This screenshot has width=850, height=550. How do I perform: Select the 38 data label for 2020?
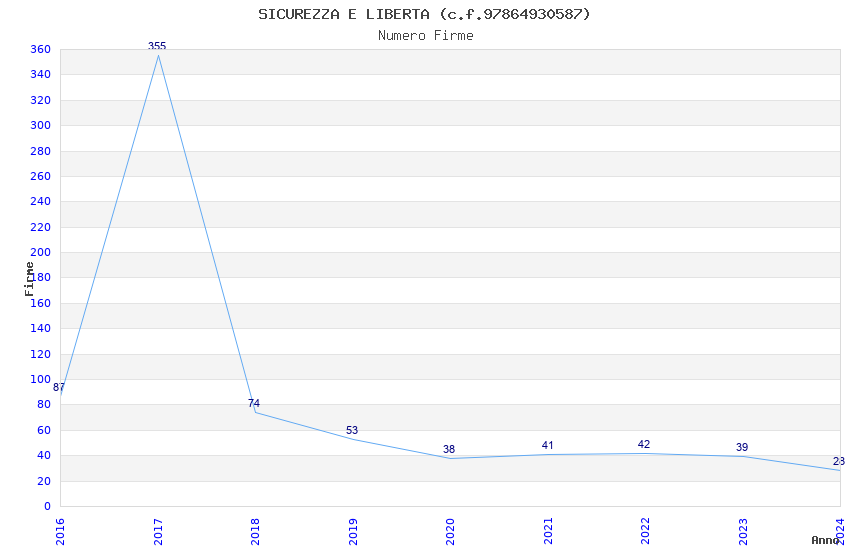tap(449, 449)
